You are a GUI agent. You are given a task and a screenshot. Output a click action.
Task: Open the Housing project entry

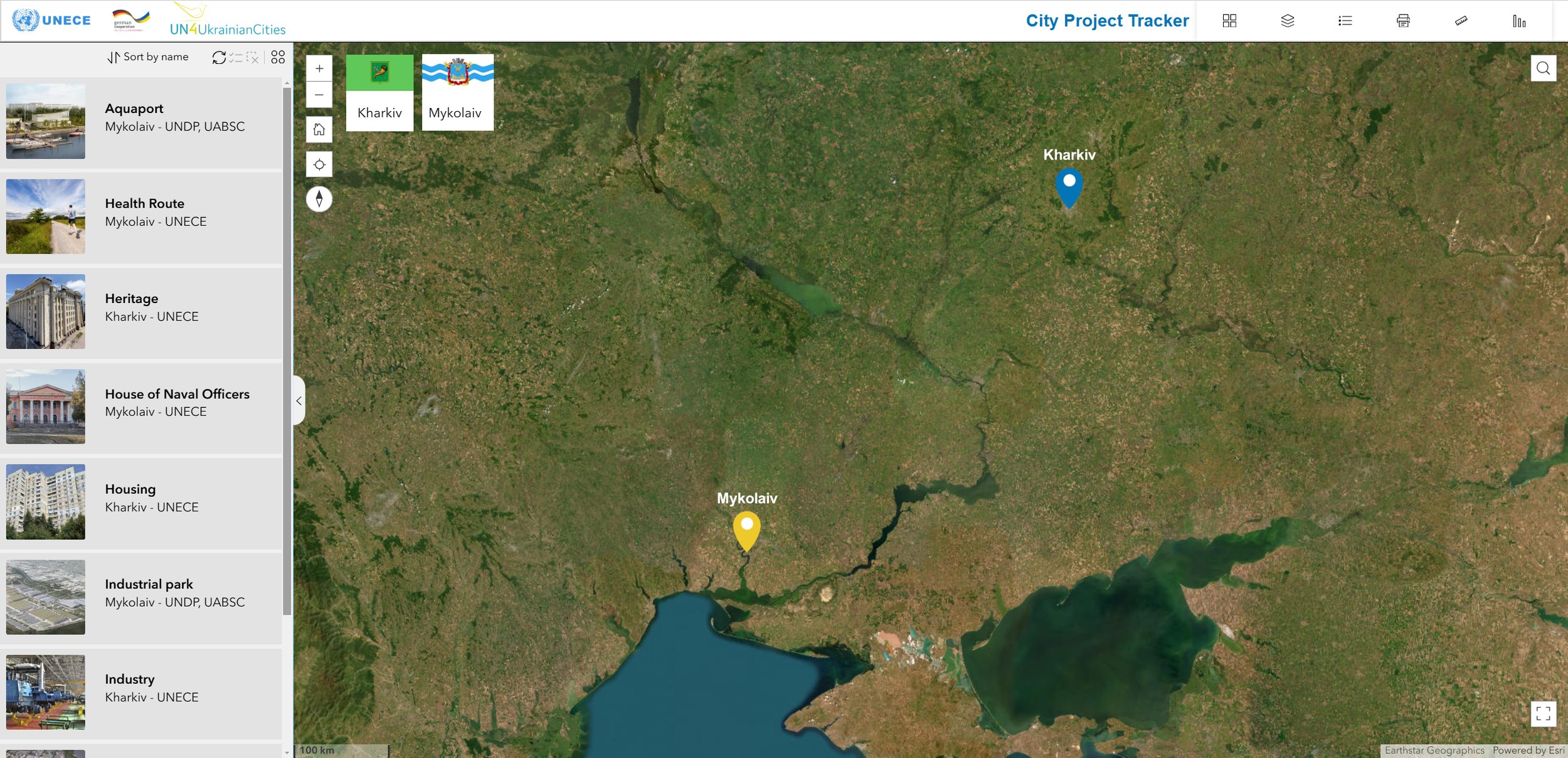pyautogui.click(x=141, y=503)
